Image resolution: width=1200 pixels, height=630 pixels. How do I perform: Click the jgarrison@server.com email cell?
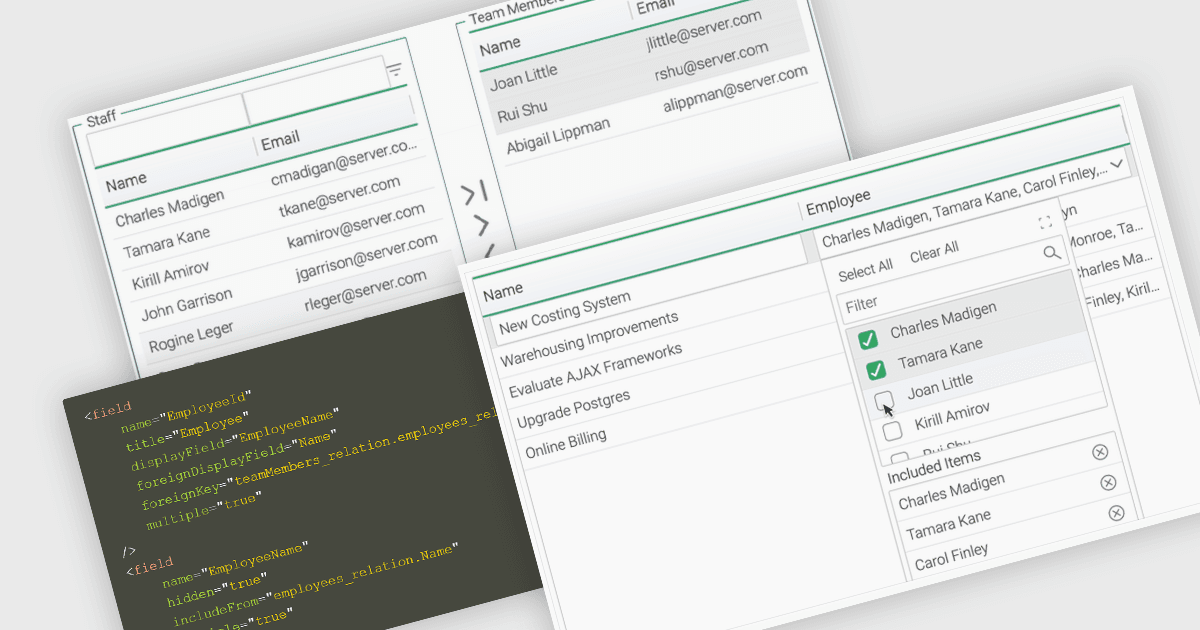coord(367,258)
